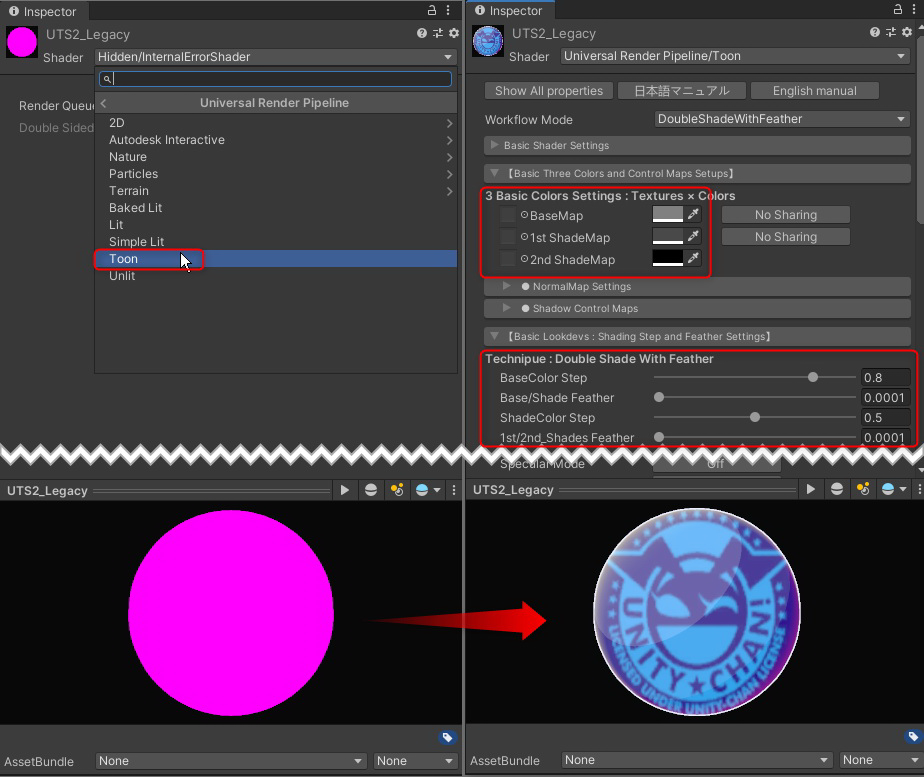Viewport: 924px width, 777px height.
Task: Click the eyedropper next to BaseMap color
Action: pyautogui.click(x=693, y=215)
